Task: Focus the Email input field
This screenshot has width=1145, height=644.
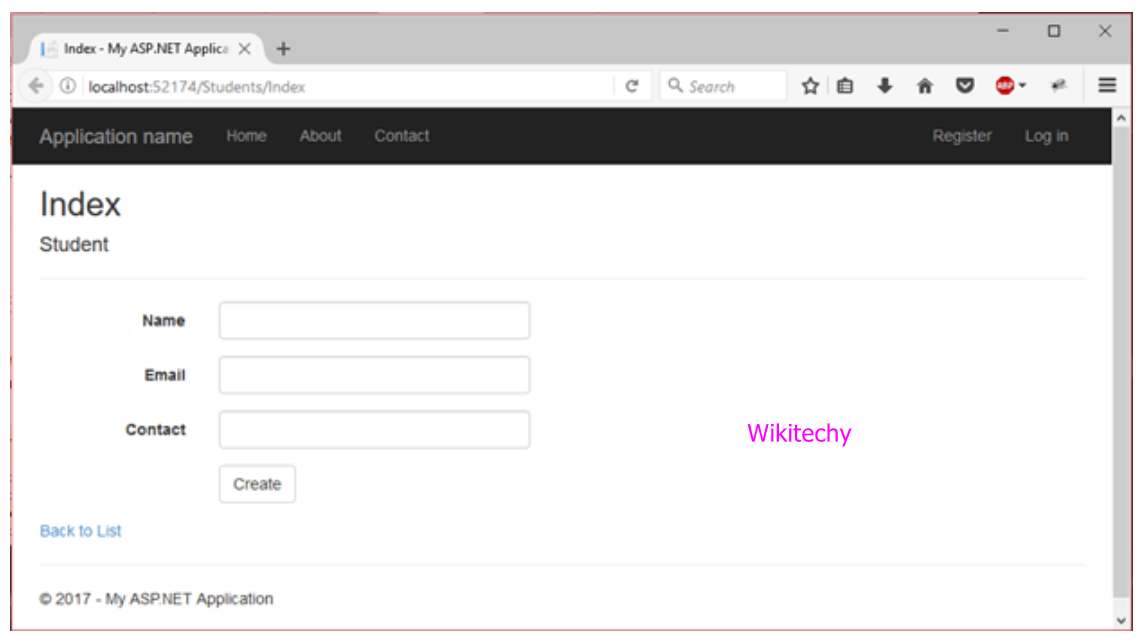Action: point(374,376)
